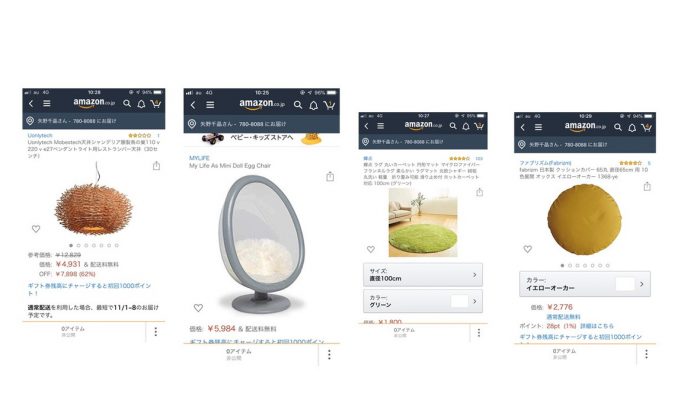Expand the サイズ 直径100cm selector

(423, 275)
